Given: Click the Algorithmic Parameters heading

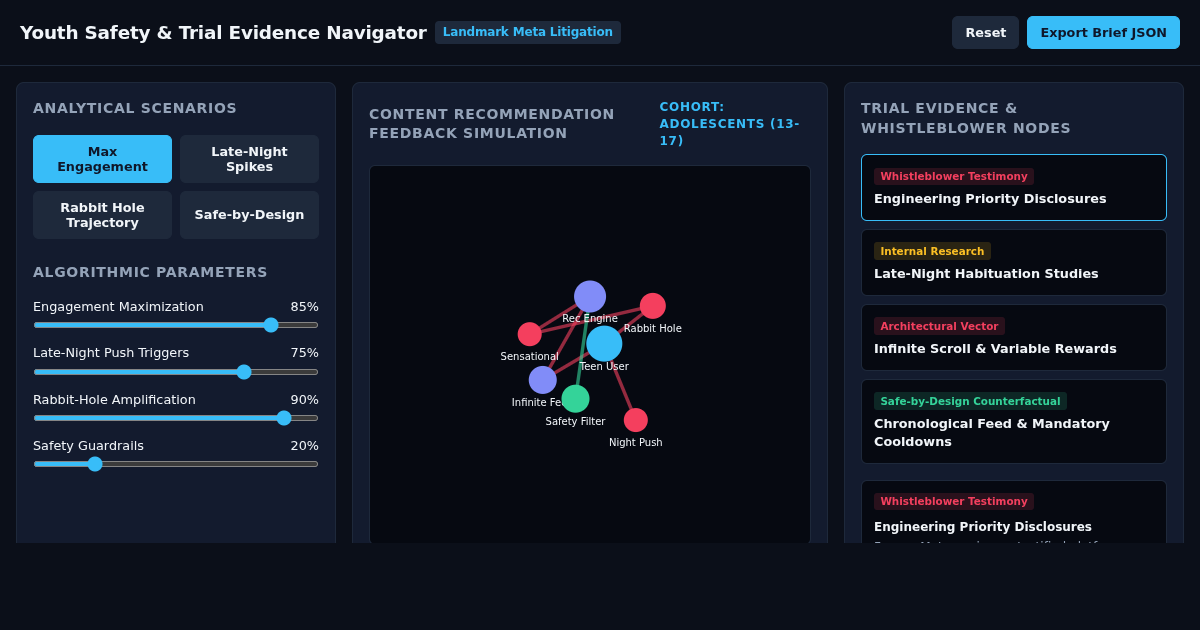Looking at the screenshot, I should coord(150,272).
